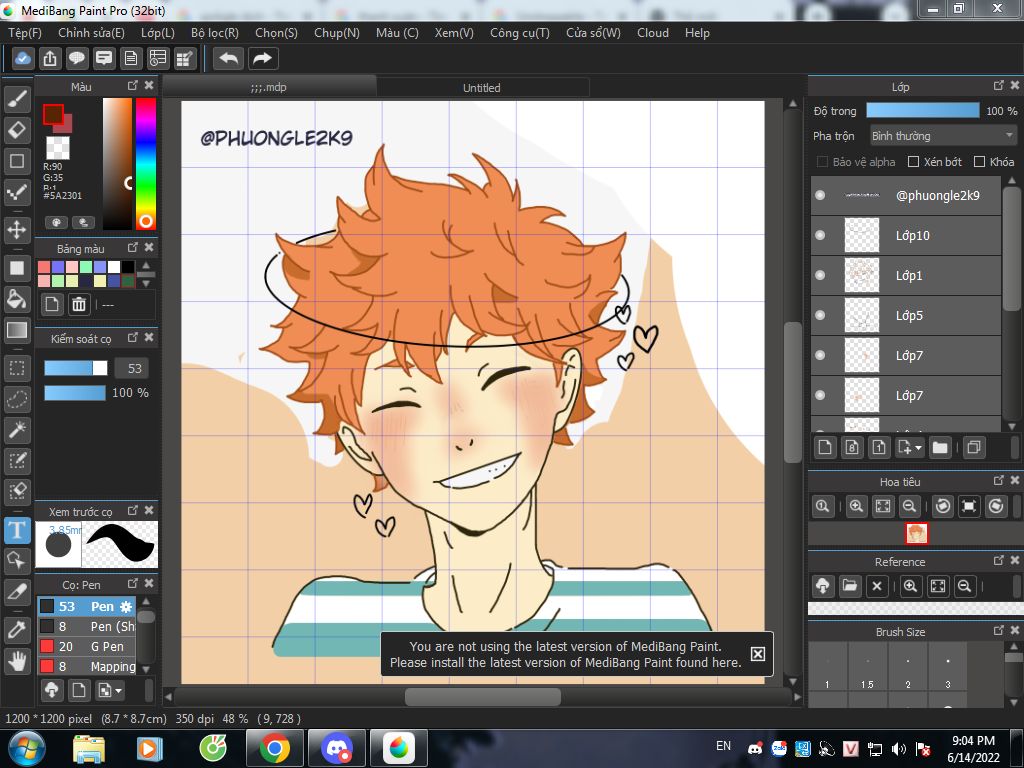Image resolution: width=1024 pixels, height=768 pixels.
Task: Click the export/share toolbar icon
Action: 50,59
